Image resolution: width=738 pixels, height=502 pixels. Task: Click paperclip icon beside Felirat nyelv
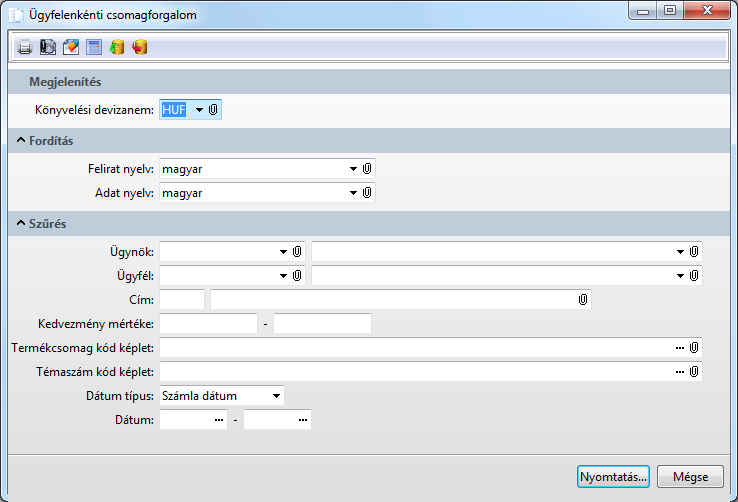(367, 168)
